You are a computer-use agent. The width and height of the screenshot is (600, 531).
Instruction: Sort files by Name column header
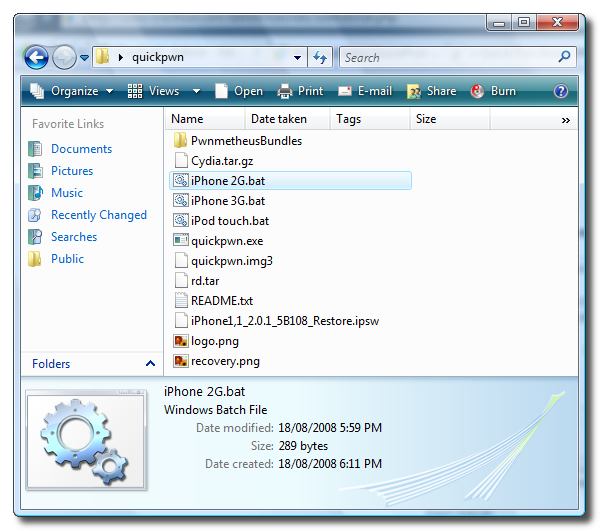coord(188,119)
